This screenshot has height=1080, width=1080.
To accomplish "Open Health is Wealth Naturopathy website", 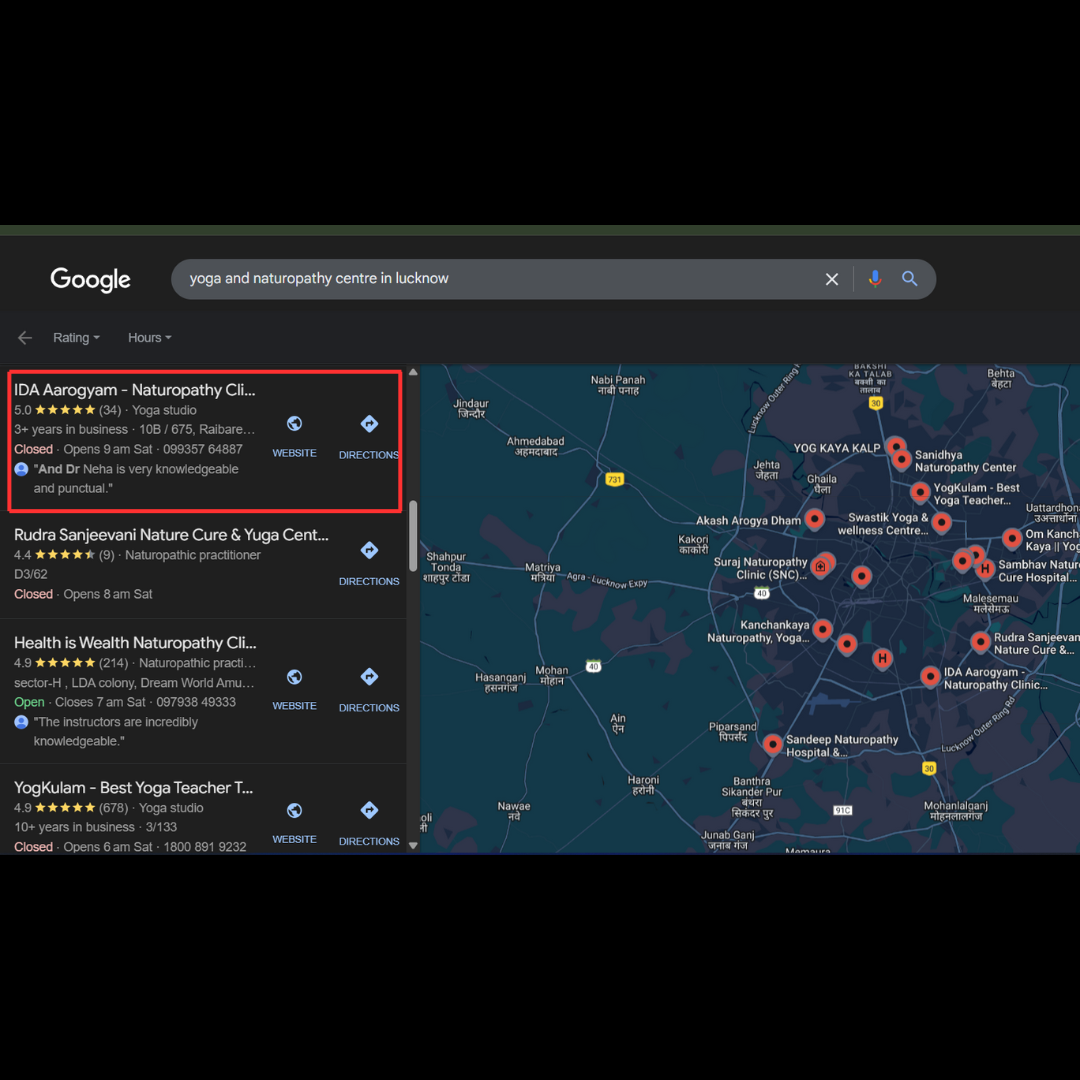I will pyautogui.click(x=294, y=678).
